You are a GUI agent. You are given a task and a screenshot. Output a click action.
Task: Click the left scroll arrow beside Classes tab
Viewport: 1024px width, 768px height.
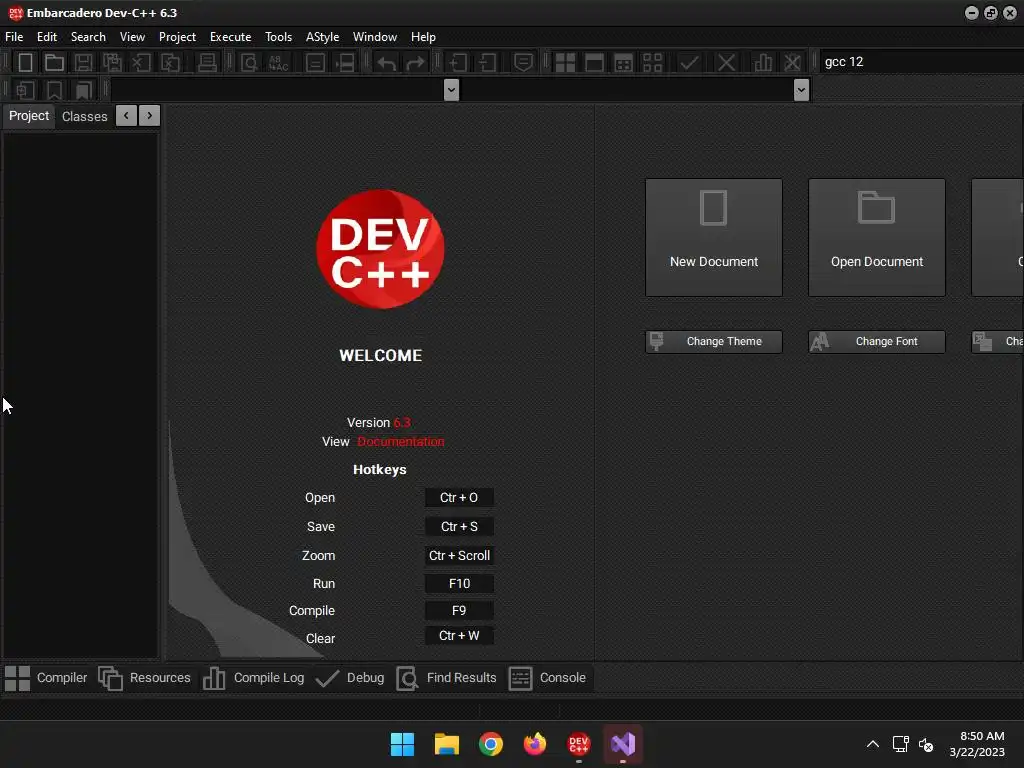tap(126, 116)
